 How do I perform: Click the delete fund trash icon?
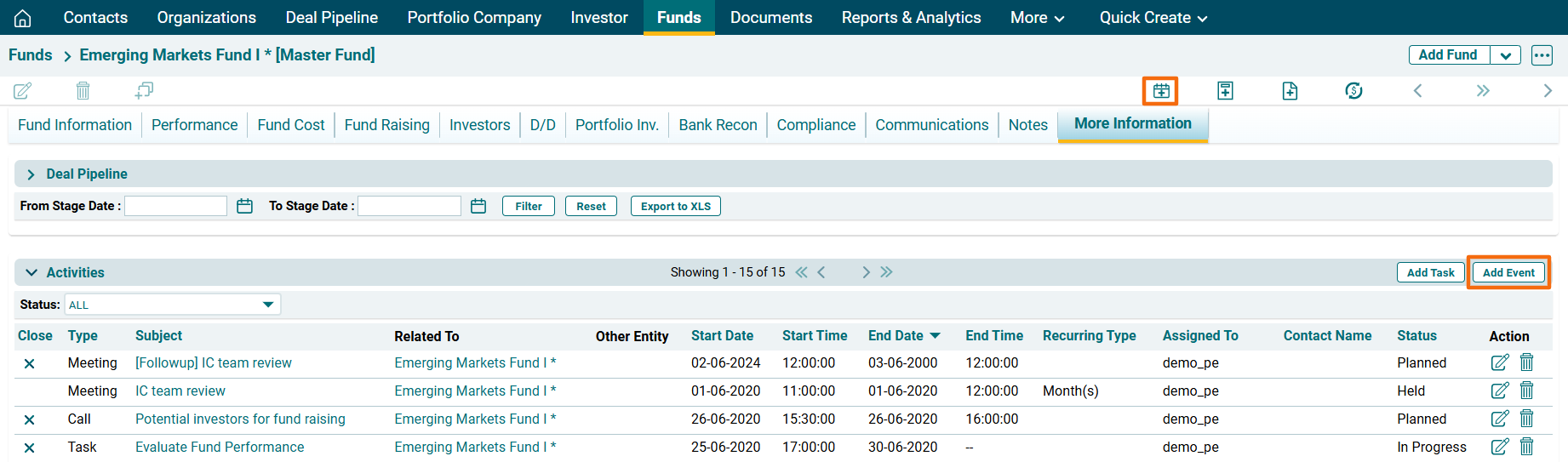pos(83,90)
